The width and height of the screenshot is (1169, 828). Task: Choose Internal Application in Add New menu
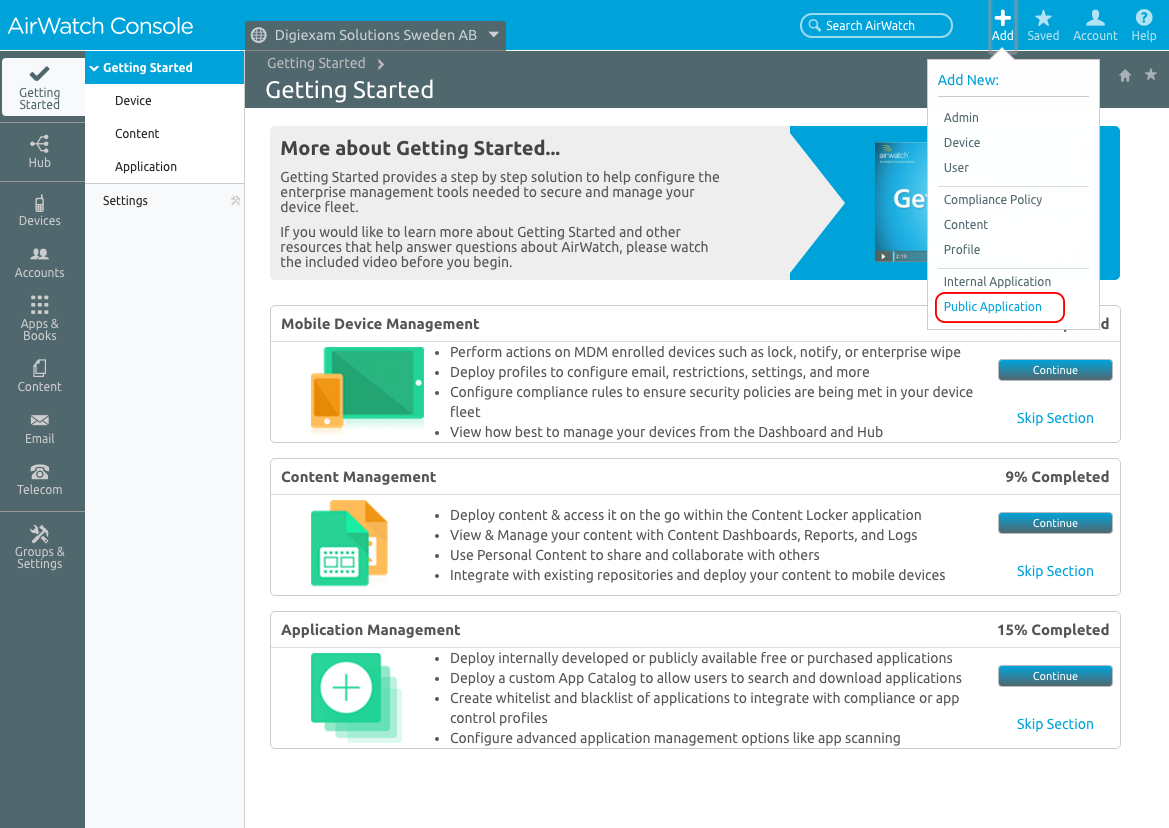tap(998, 282)
